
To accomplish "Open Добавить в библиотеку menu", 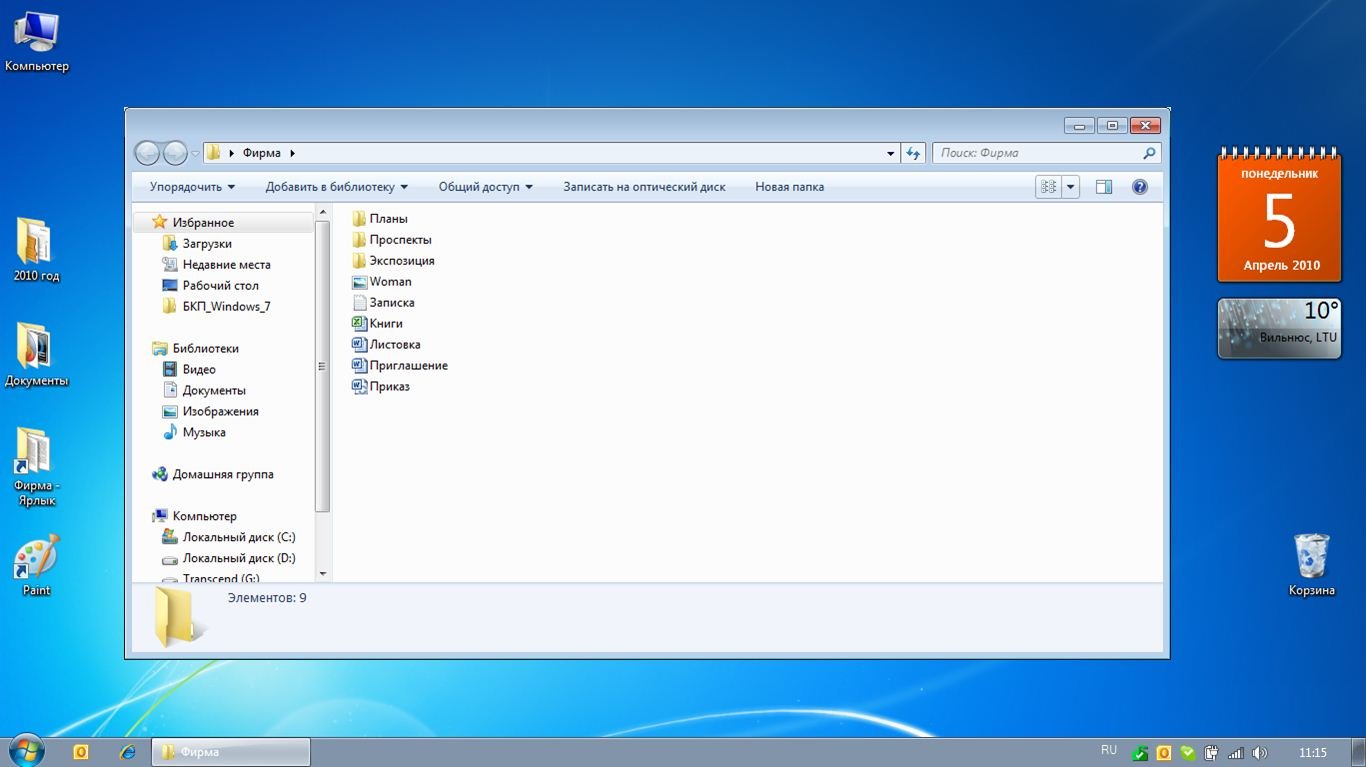I will coord(336,187).
